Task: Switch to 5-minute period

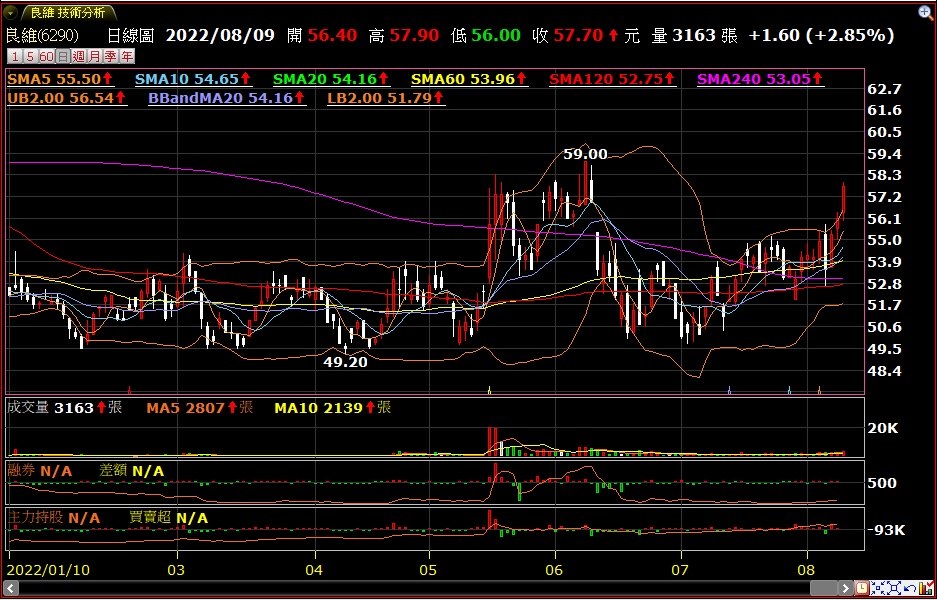Action: pos(30,56)
